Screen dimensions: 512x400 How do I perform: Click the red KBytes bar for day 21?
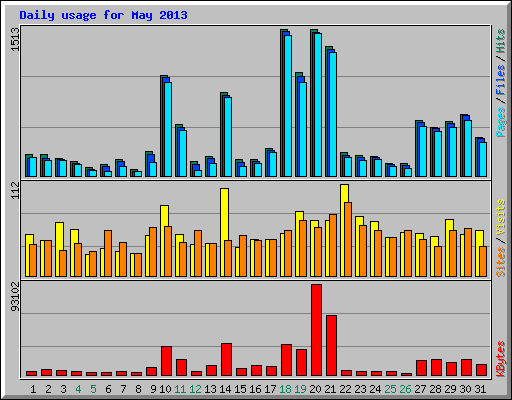tap(331, 345)
